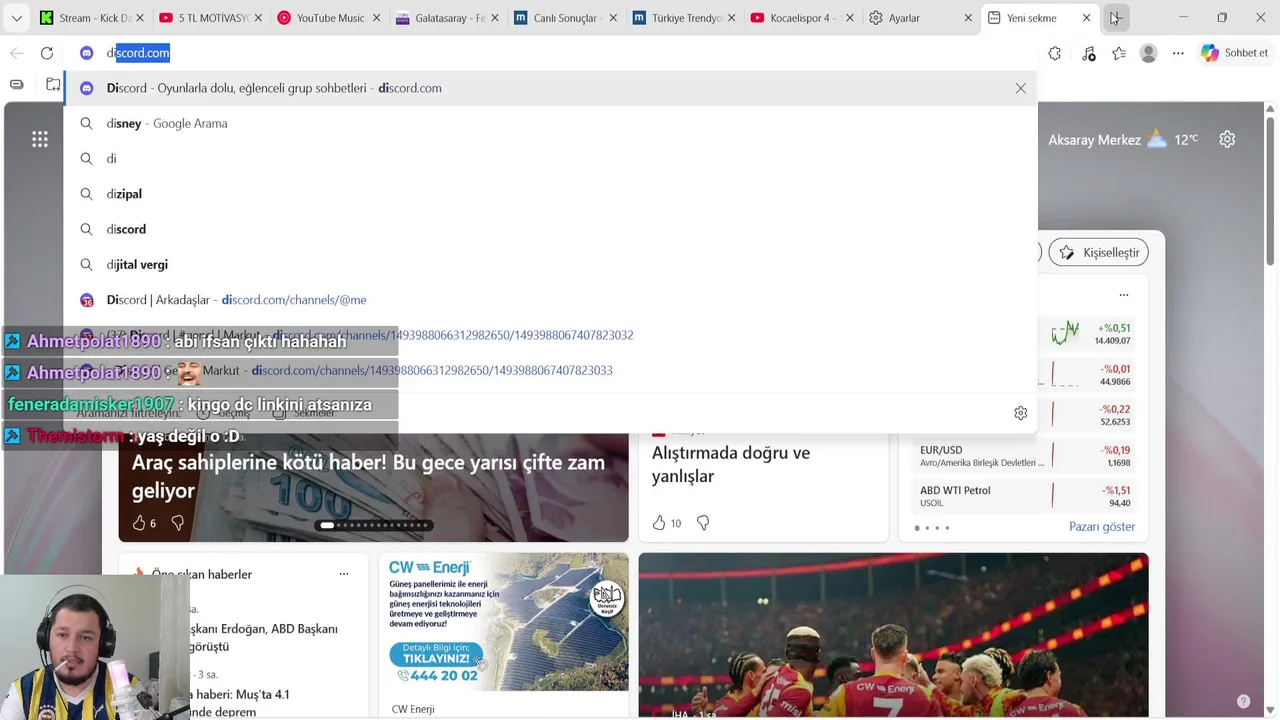
Task: Open a new tab with plus button
Action: (1116, 18)
